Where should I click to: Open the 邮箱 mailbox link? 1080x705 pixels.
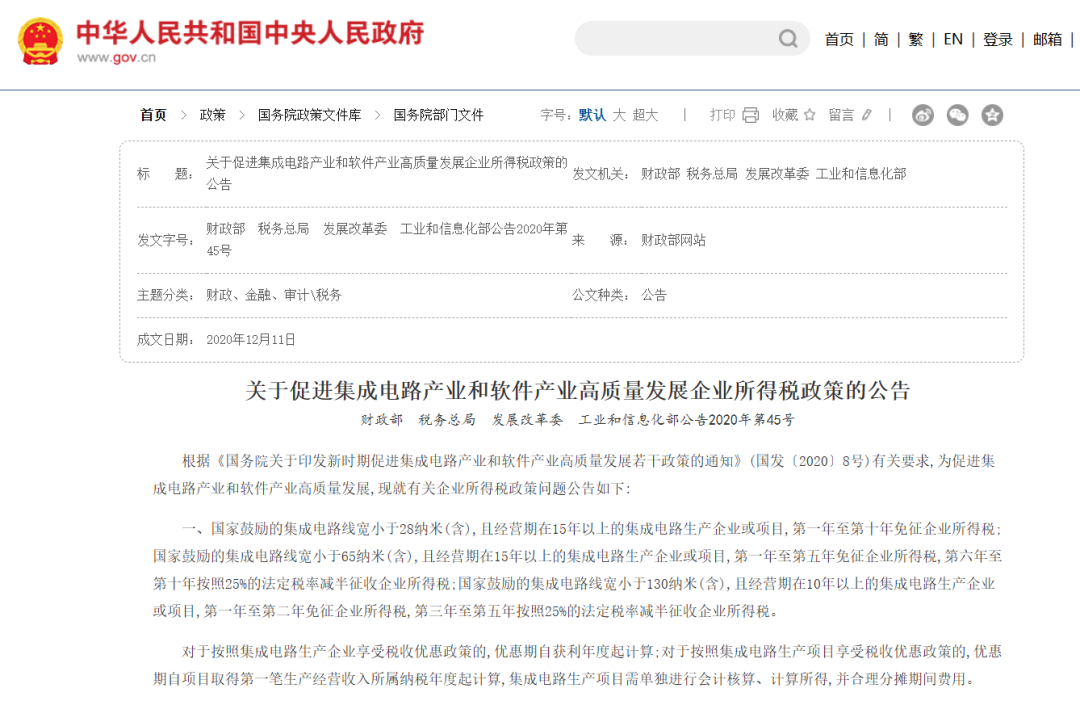1047,39
